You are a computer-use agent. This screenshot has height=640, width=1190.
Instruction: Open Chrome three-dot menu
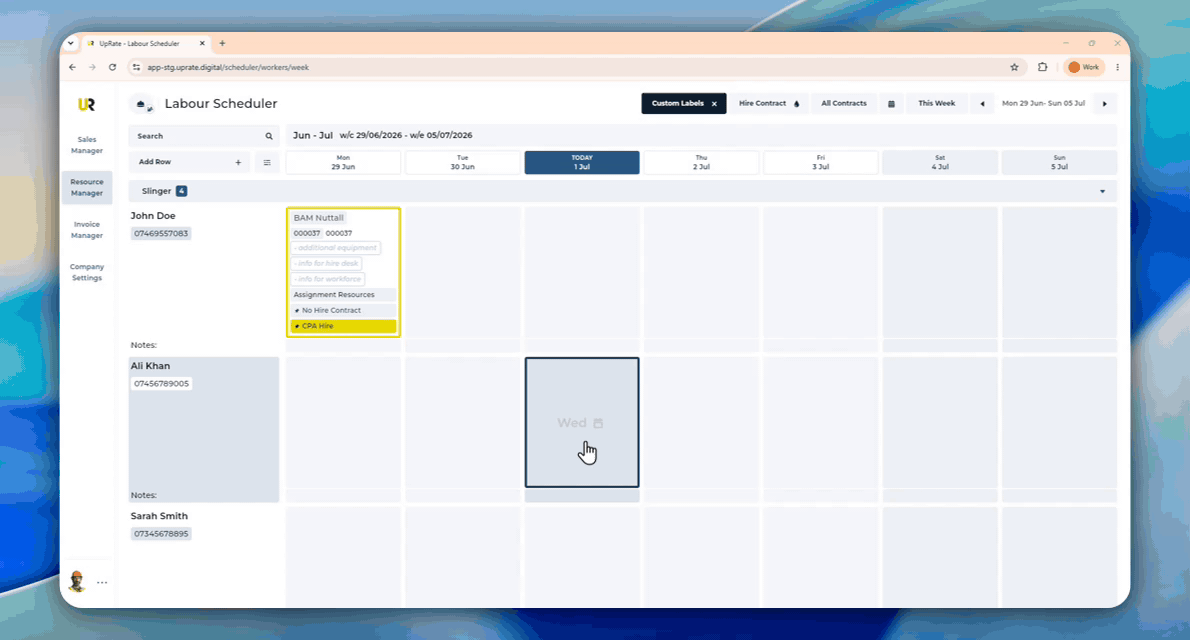(1117, 68)
